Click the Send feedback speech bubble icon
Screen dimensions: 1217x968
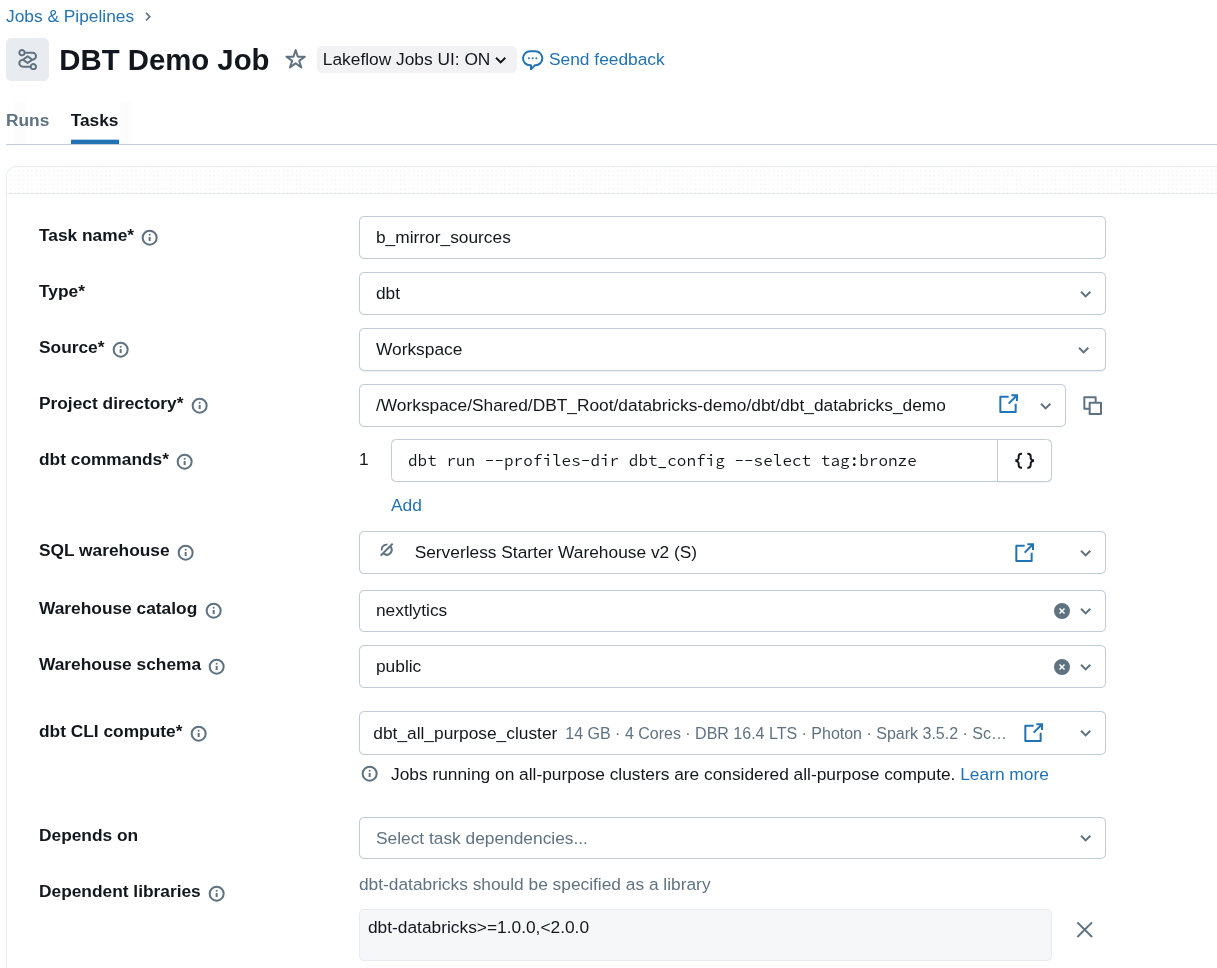click(x=532, y=60)
